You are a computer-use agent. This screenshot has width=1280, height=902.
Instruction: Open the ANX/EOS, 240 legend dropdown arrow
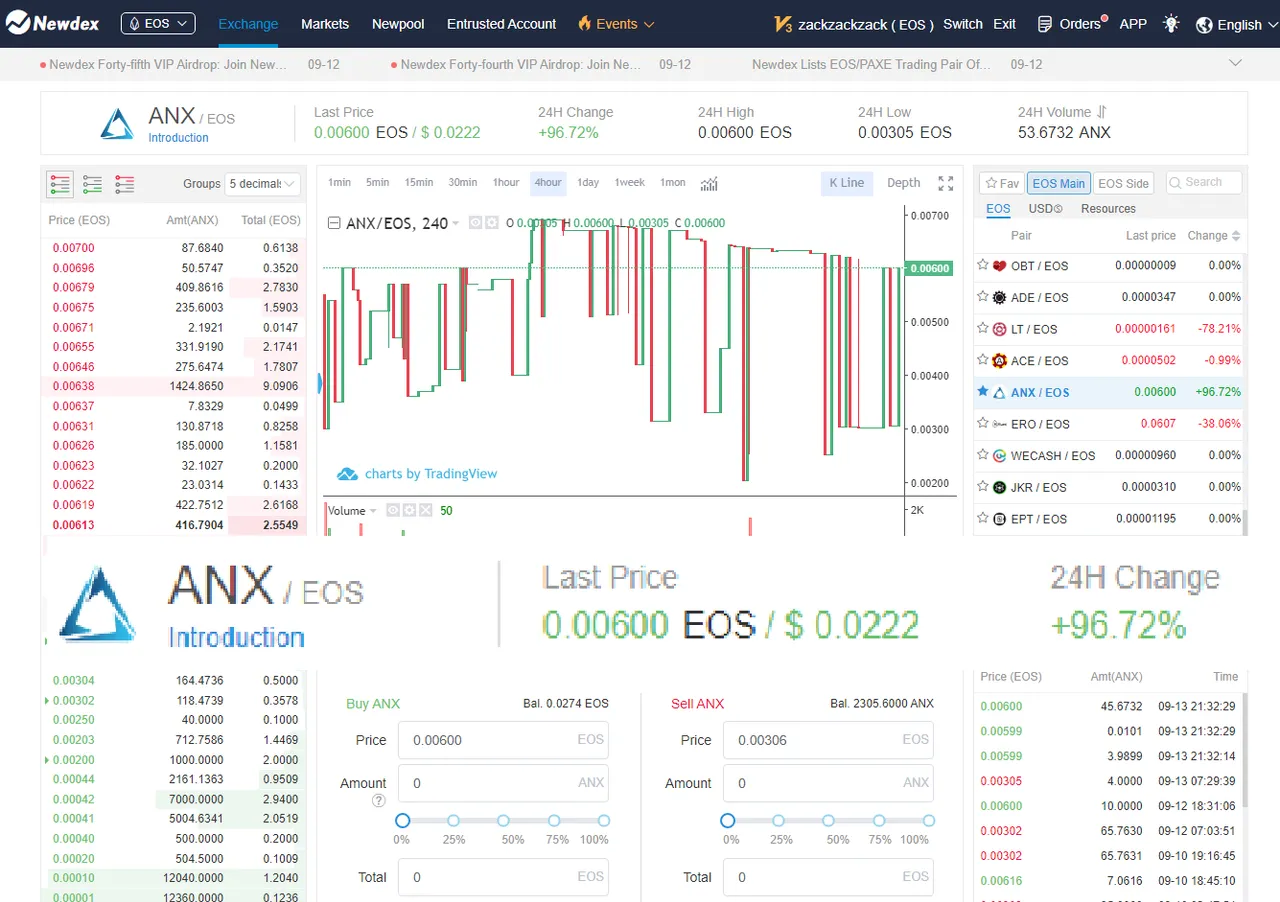(x=456, y=223)
